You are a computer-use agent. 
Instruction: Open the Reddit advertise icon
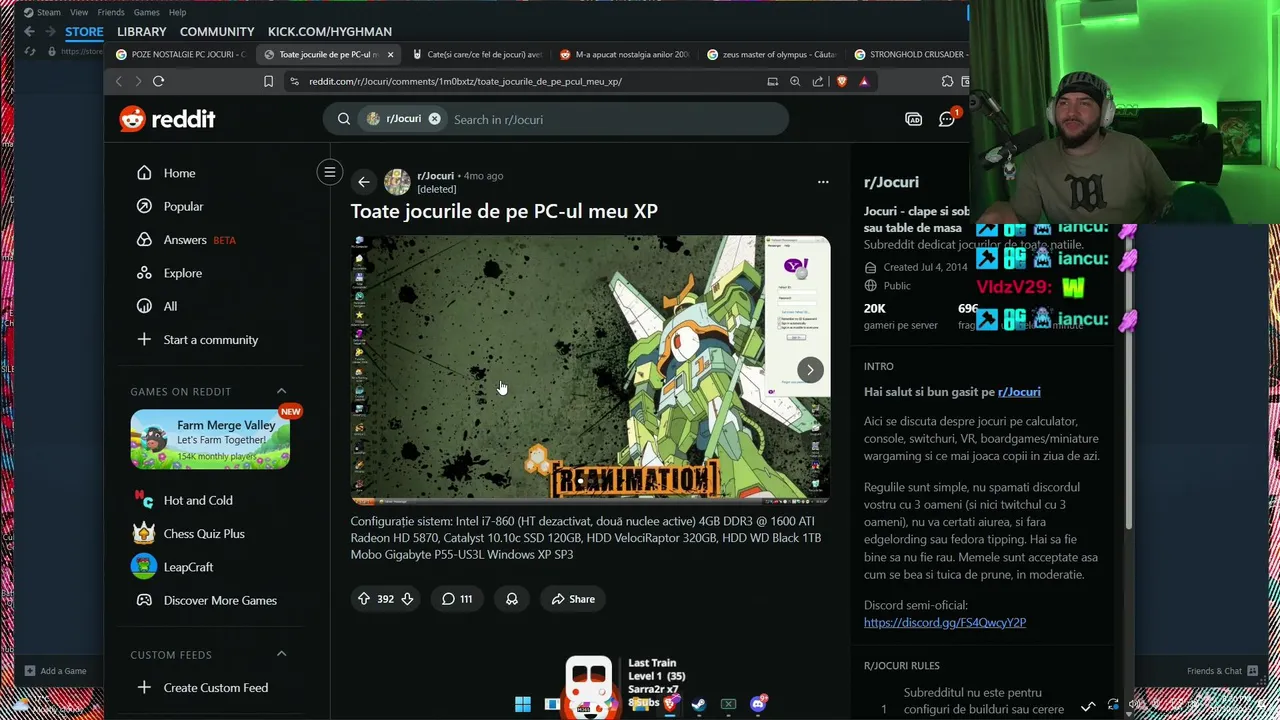click(913, 119)
